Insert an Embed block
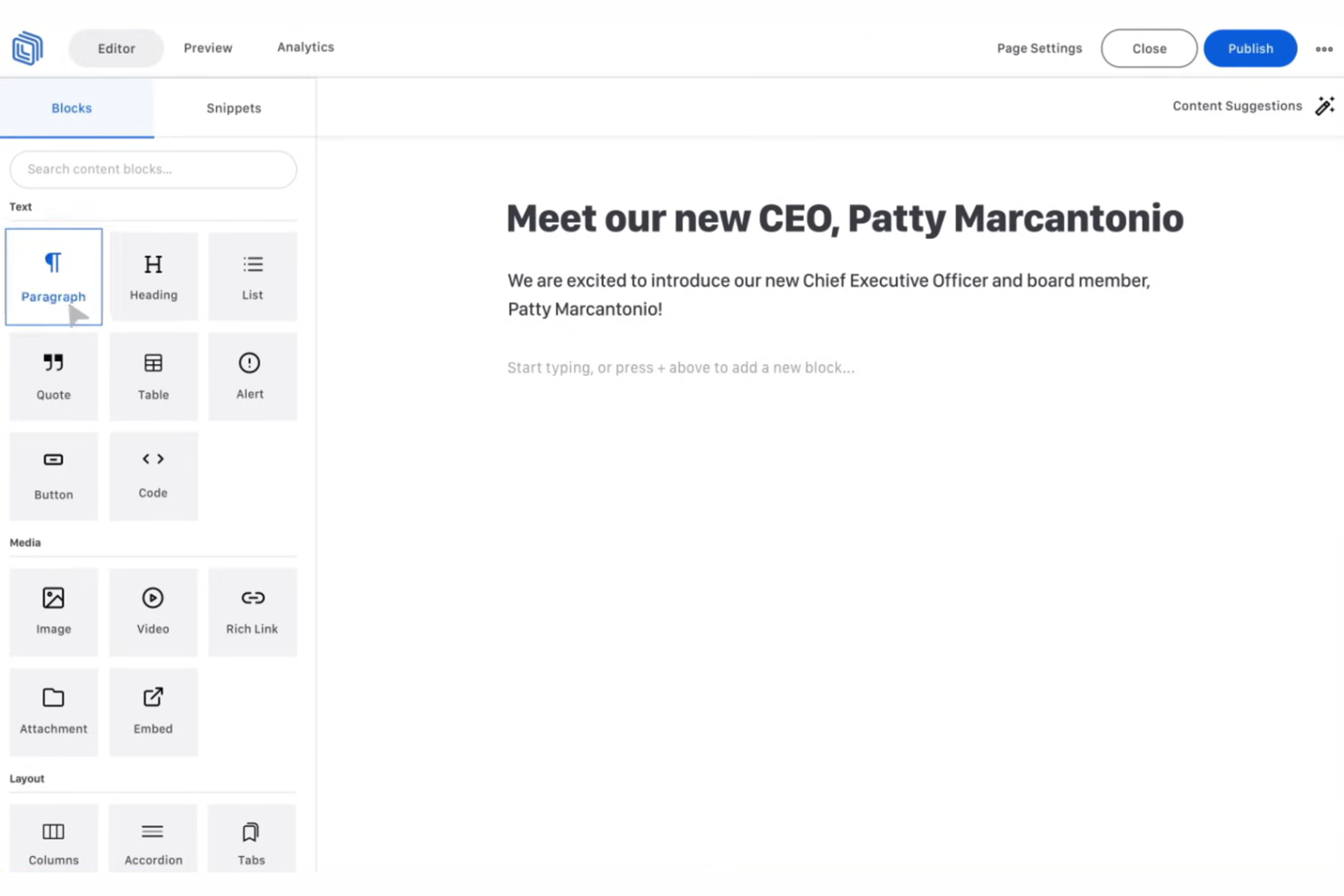The width and height of the screenshot is (1344, 896). tap(153, 712)
